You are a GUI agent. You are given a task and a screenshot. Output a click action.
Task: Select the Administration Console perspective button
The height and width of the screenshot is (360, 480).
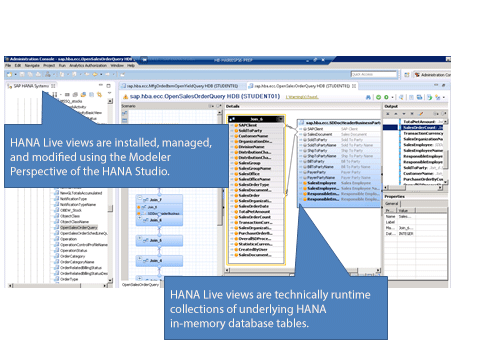pos(432,75)
